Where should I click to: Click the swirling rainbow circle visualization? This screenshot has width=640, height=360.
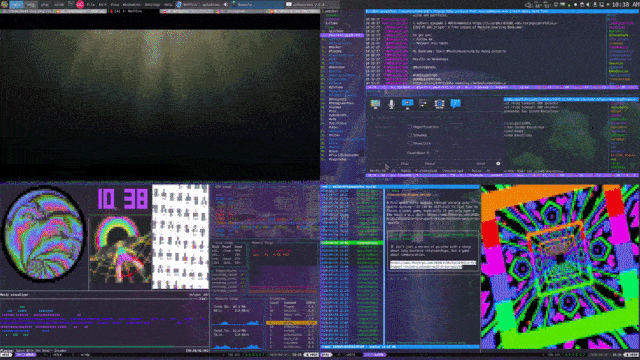tap(44, 234)
